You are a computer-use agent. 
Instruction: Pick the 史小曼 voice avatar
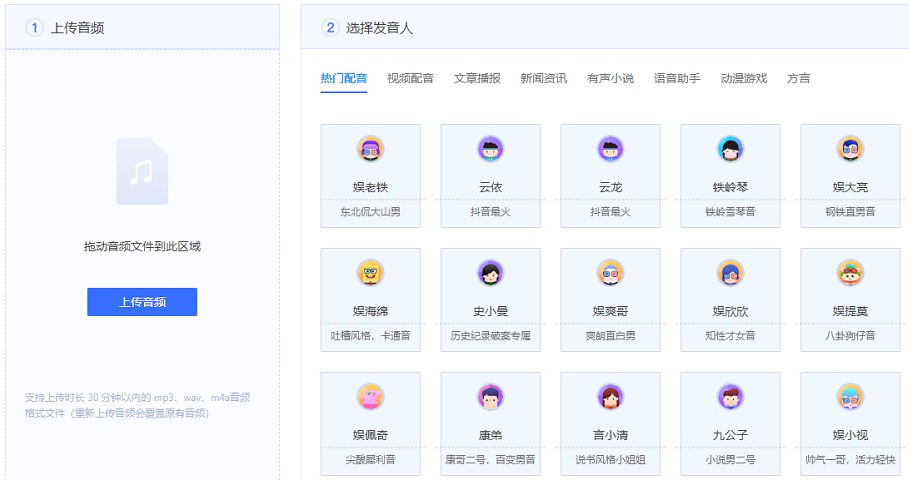(x=490, y=273)
